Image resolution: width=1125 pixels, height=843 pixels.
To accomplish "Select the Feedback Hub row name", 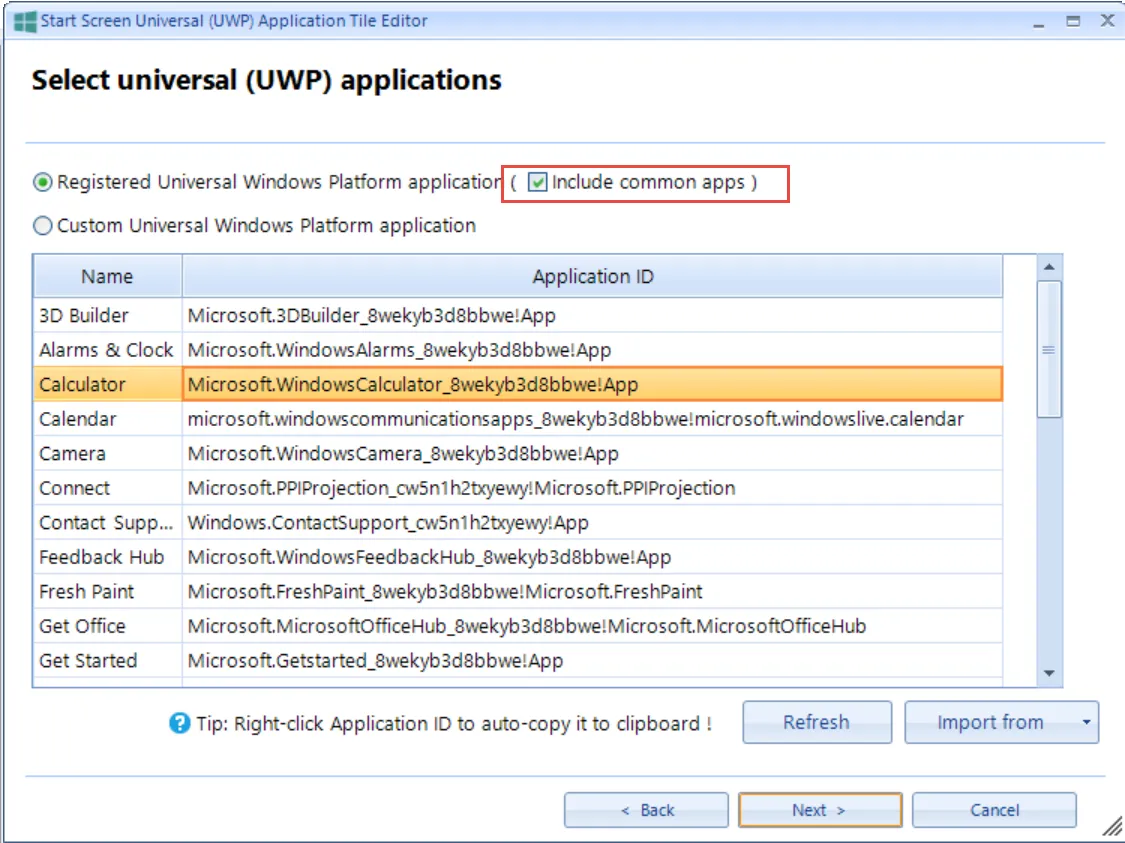I will 108,557.
